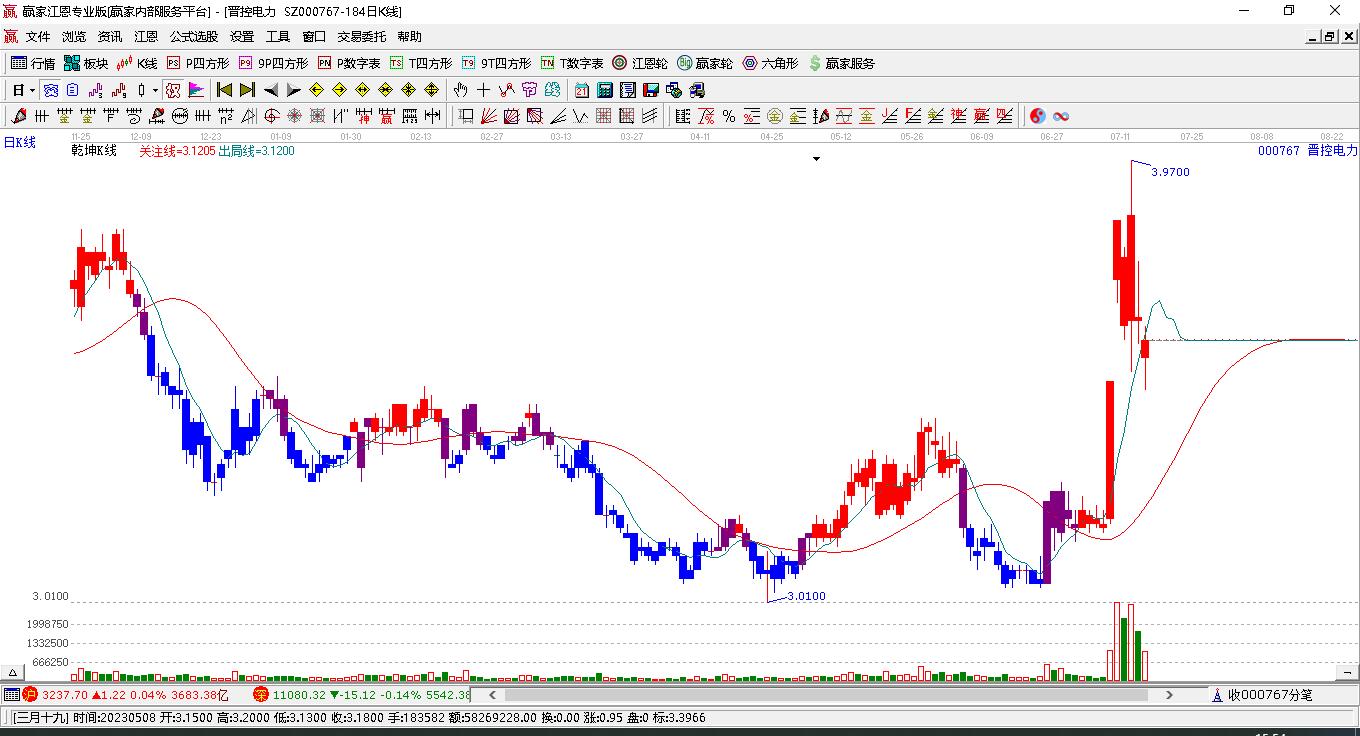Click the circular target Gann icon
1360x736 pixels.
click(271, 116)
